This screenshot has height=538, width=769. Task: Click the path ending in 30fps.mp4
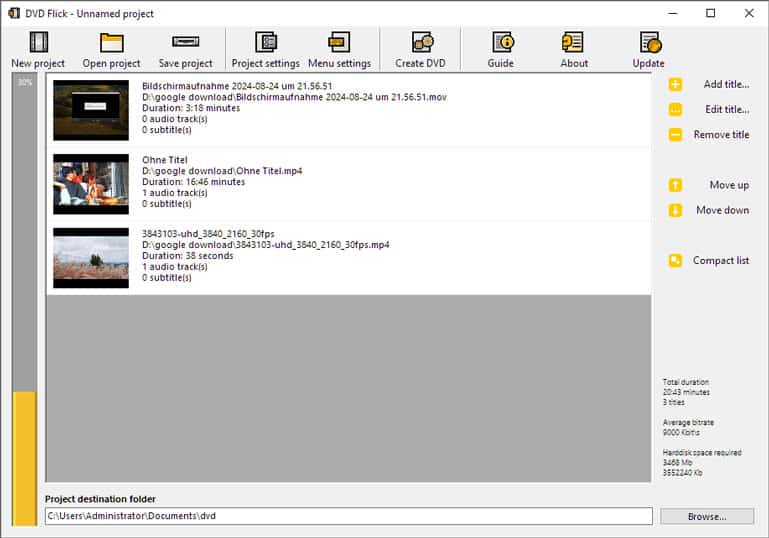265,245
